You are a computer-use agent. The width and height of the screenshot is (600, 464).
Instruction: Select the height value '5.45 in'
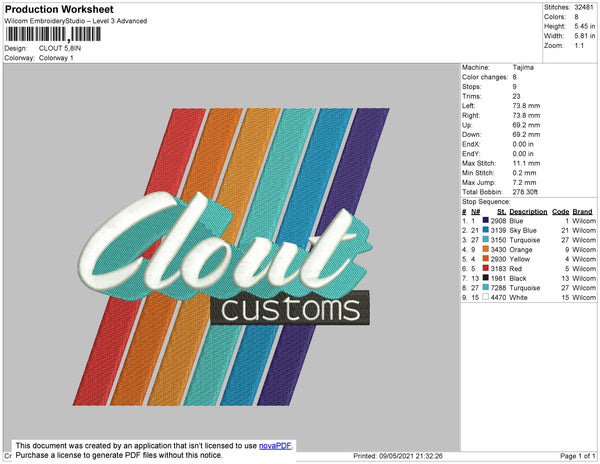pyautogui.click(x=585, y=26)
